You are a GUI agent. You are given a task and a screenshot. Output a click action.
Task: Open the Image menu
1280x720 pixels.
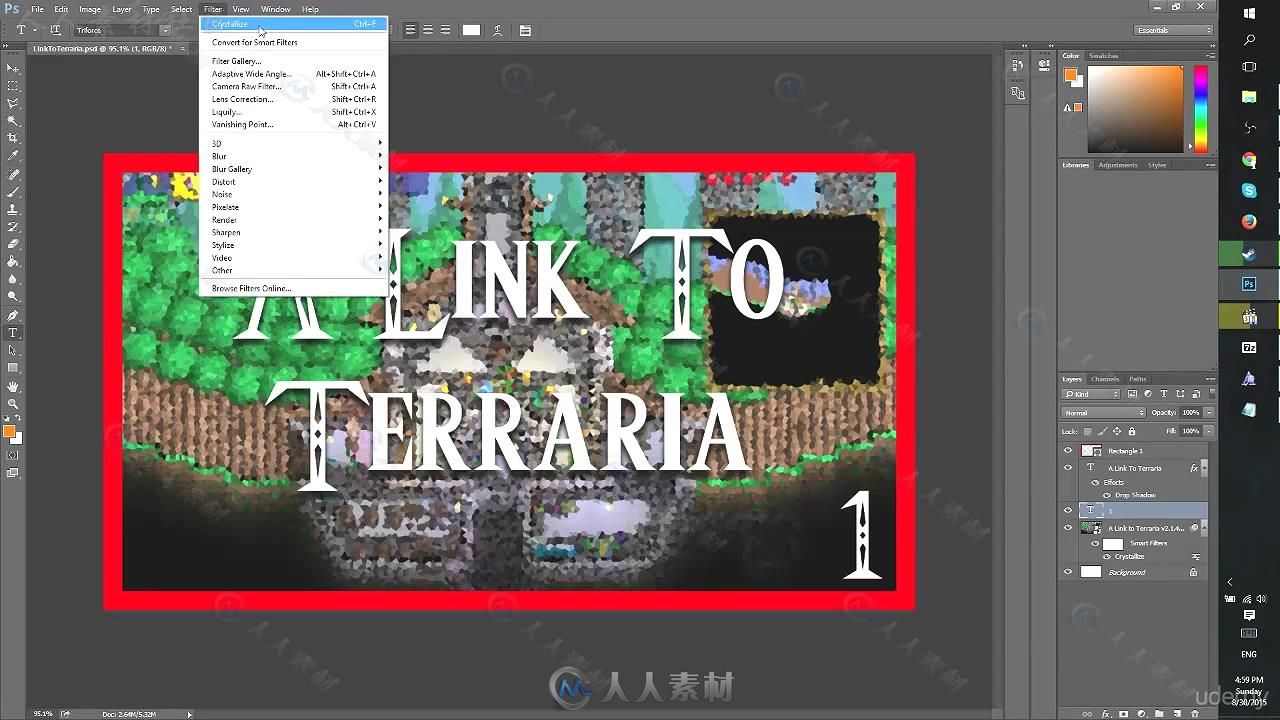point(90,9)
